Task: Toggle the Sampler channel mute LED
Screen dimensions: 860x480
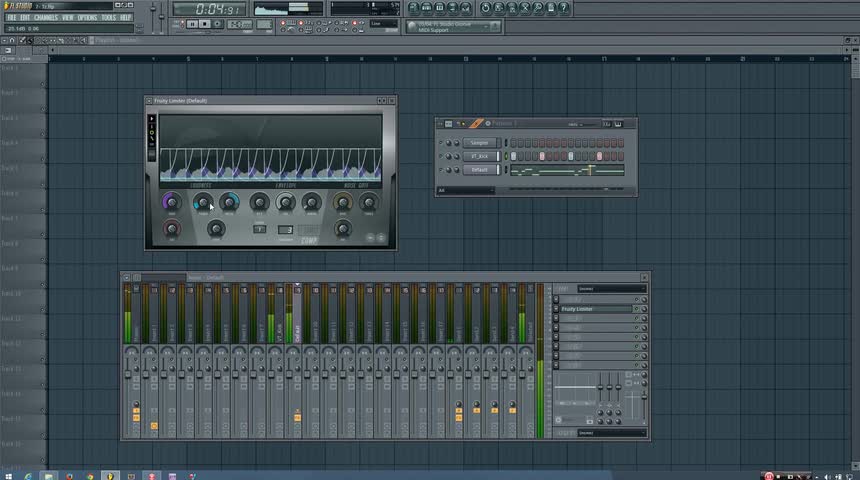Action: point(440,143)
